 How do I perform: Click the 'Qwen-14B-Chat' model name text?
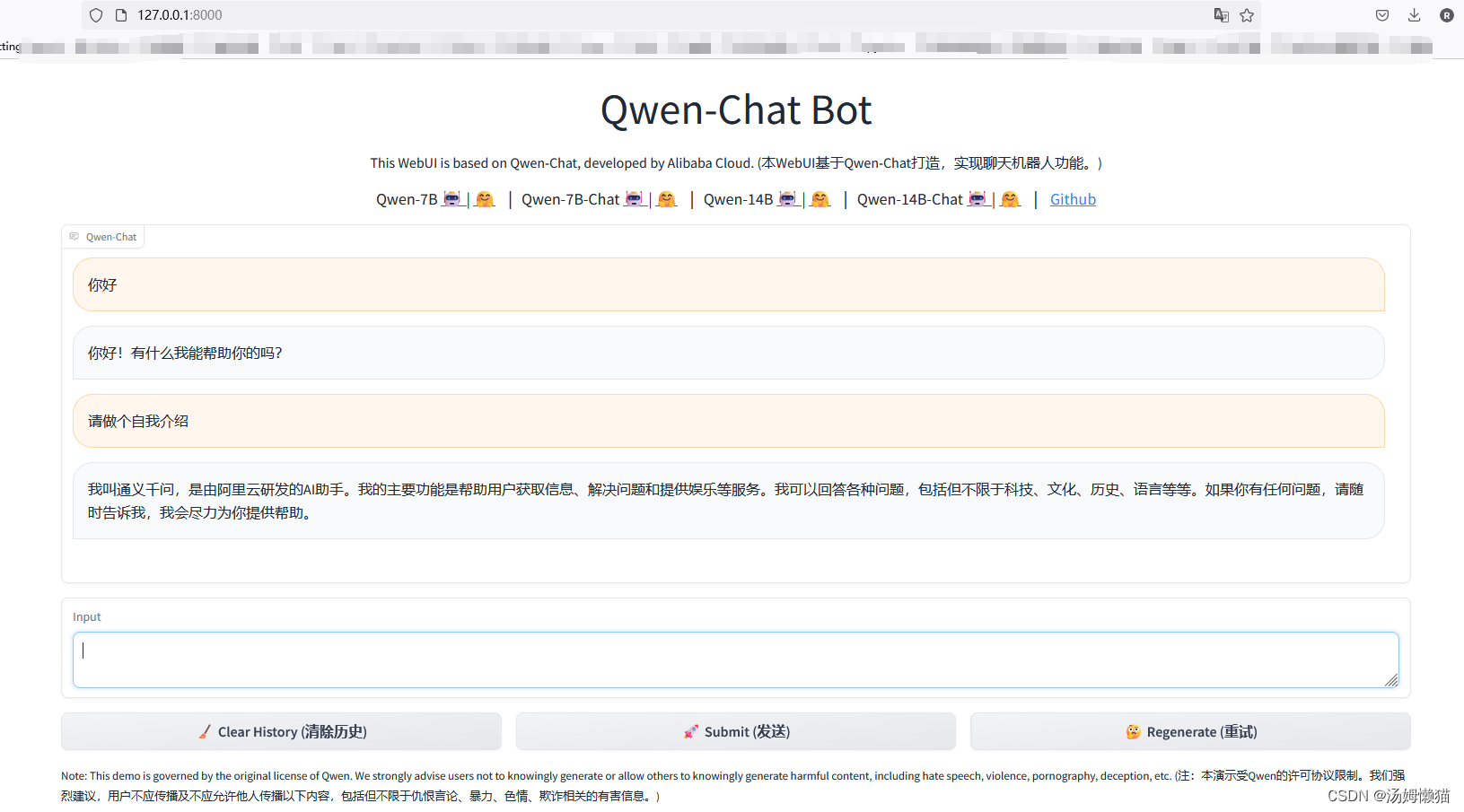(910, 199)
